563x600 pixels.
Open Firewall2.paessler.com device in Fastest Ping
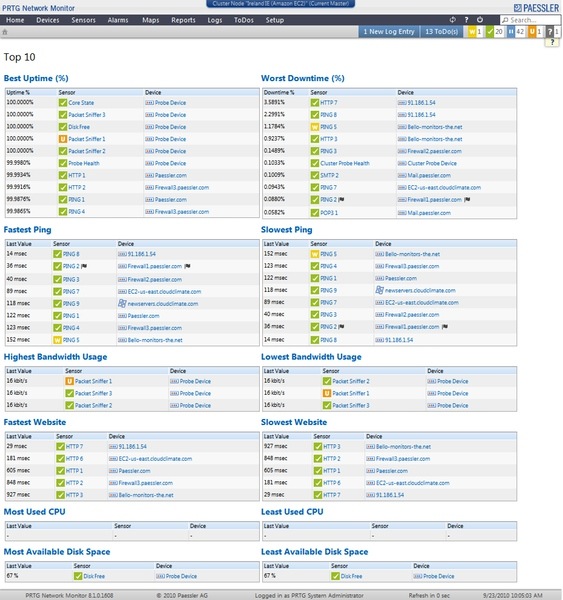coord(155,279)
